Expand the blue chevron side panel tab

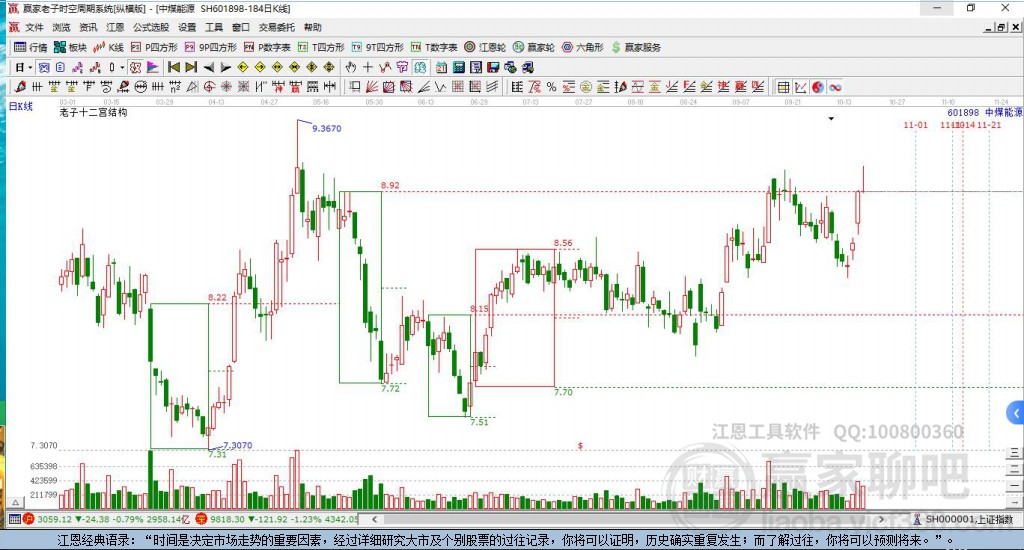[1016, 413]
